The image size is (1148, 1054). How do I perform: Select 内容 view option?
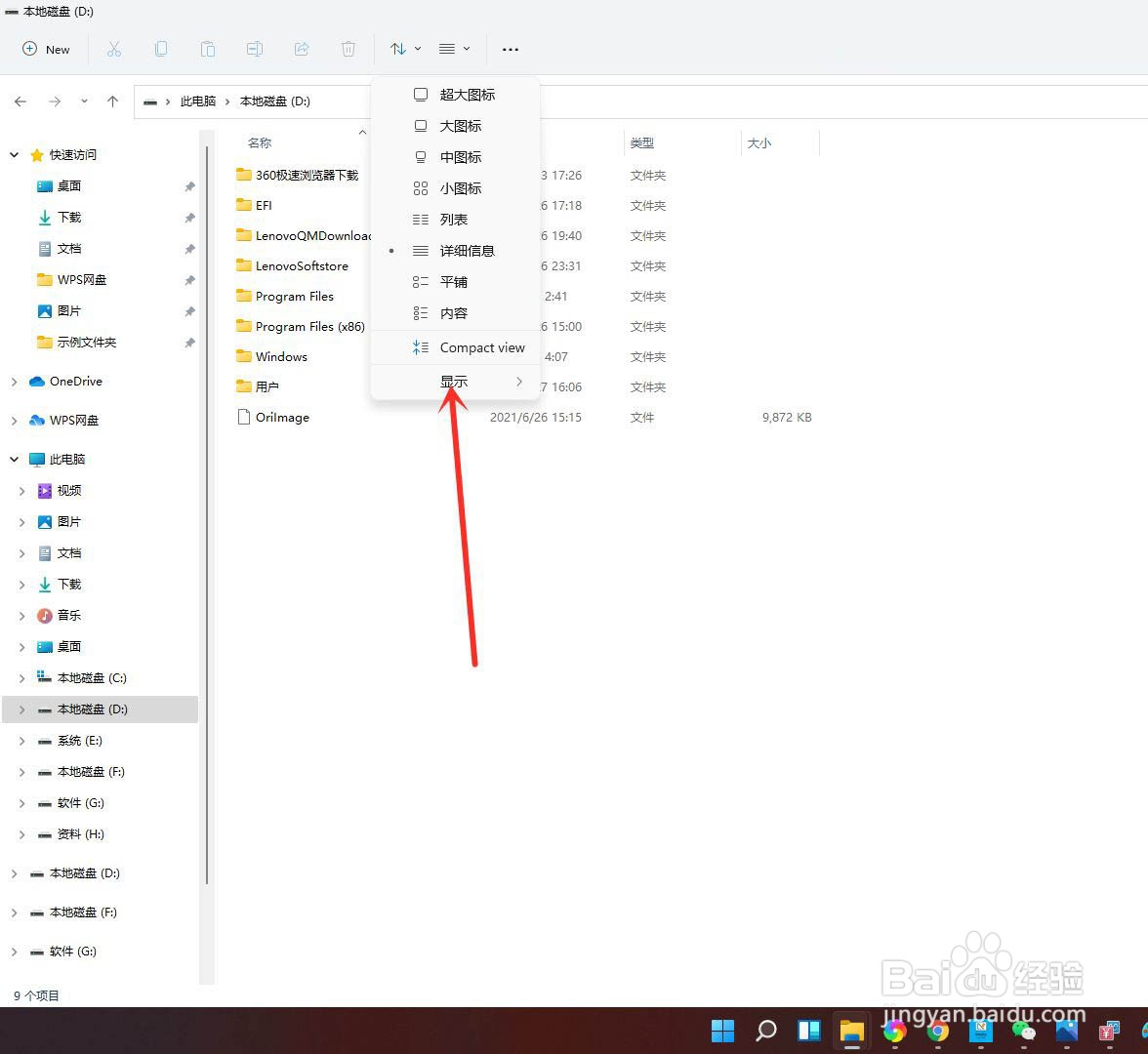455,313
